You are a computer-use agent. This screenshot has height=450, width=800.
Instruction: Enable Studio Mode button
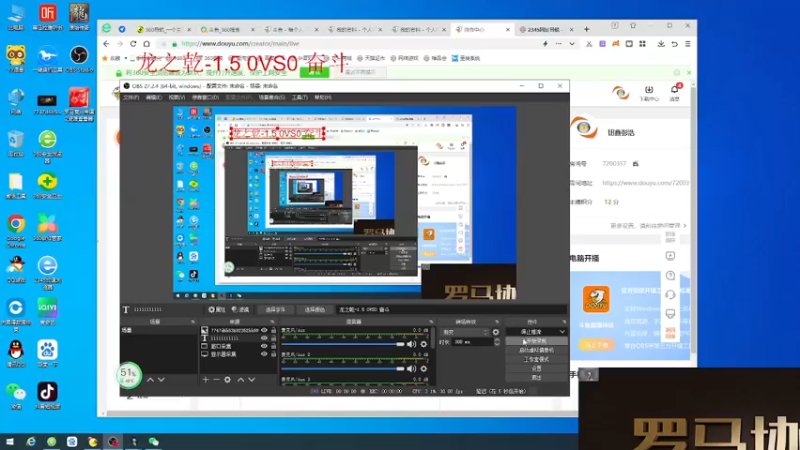click(x=536, y=359)
